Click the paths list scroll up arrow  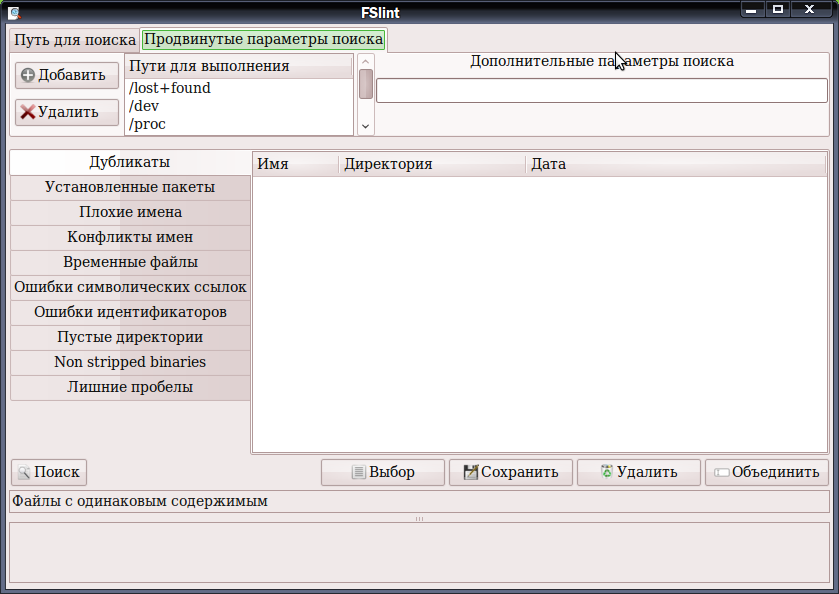pos(365,62)
